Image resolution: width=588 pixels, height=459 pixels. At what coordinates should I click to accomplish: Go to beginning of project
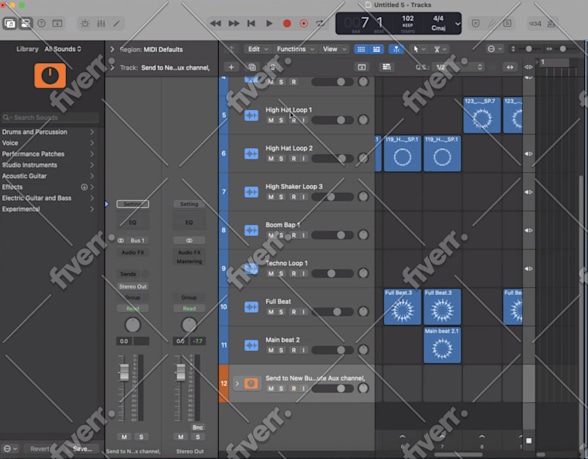coord(251,24)
